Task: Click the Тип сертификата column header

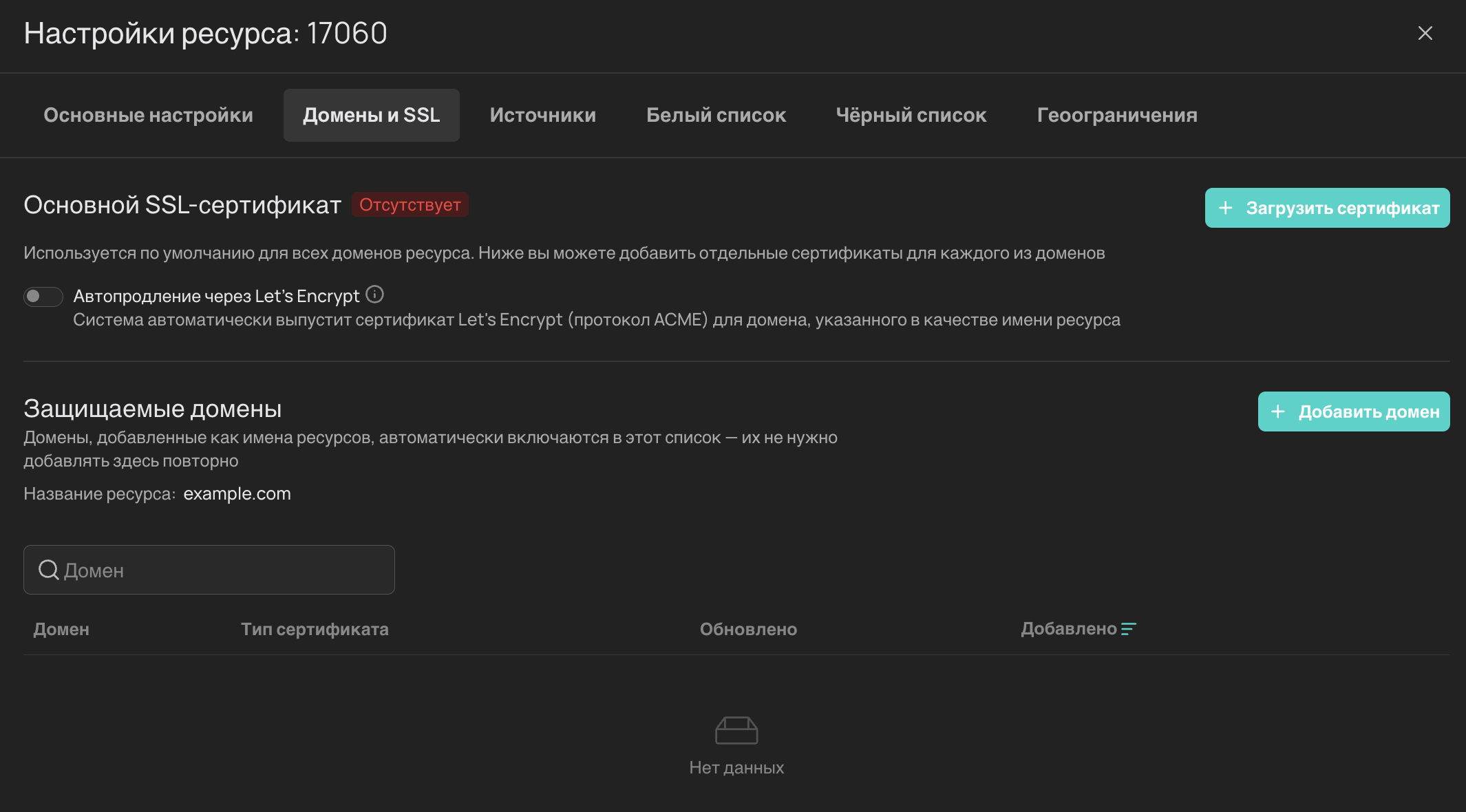Action: pyautogui.click(x=315, y=629)
